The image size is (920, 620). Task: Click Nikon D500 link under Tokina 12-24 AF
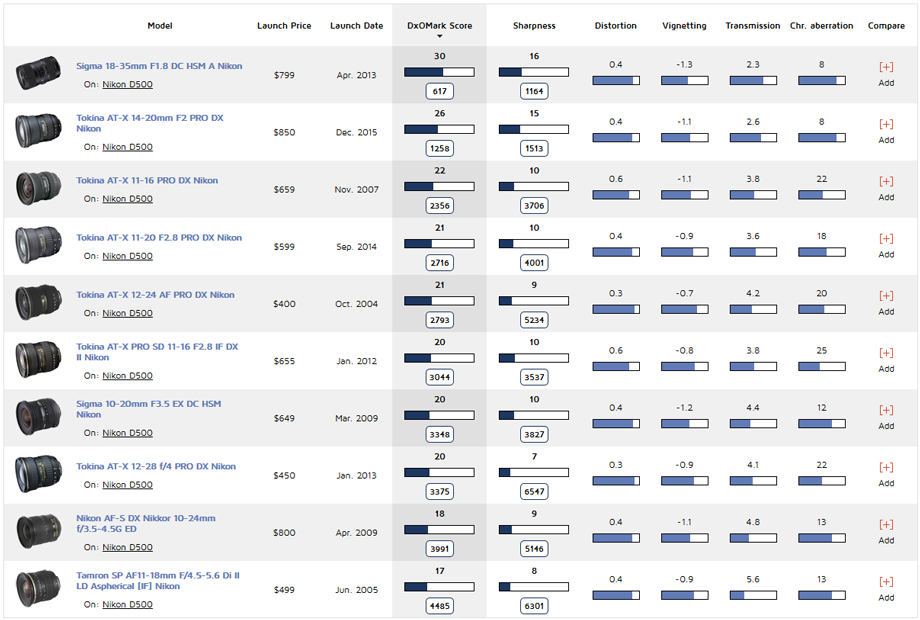127,313
